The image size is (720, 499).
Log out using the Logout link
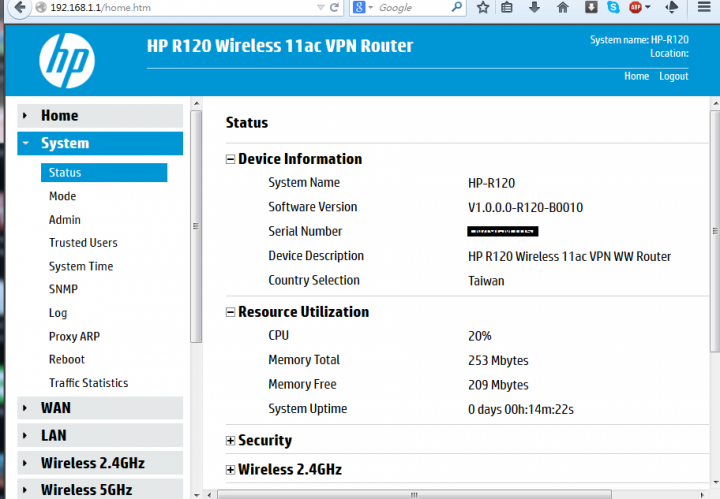674,76
